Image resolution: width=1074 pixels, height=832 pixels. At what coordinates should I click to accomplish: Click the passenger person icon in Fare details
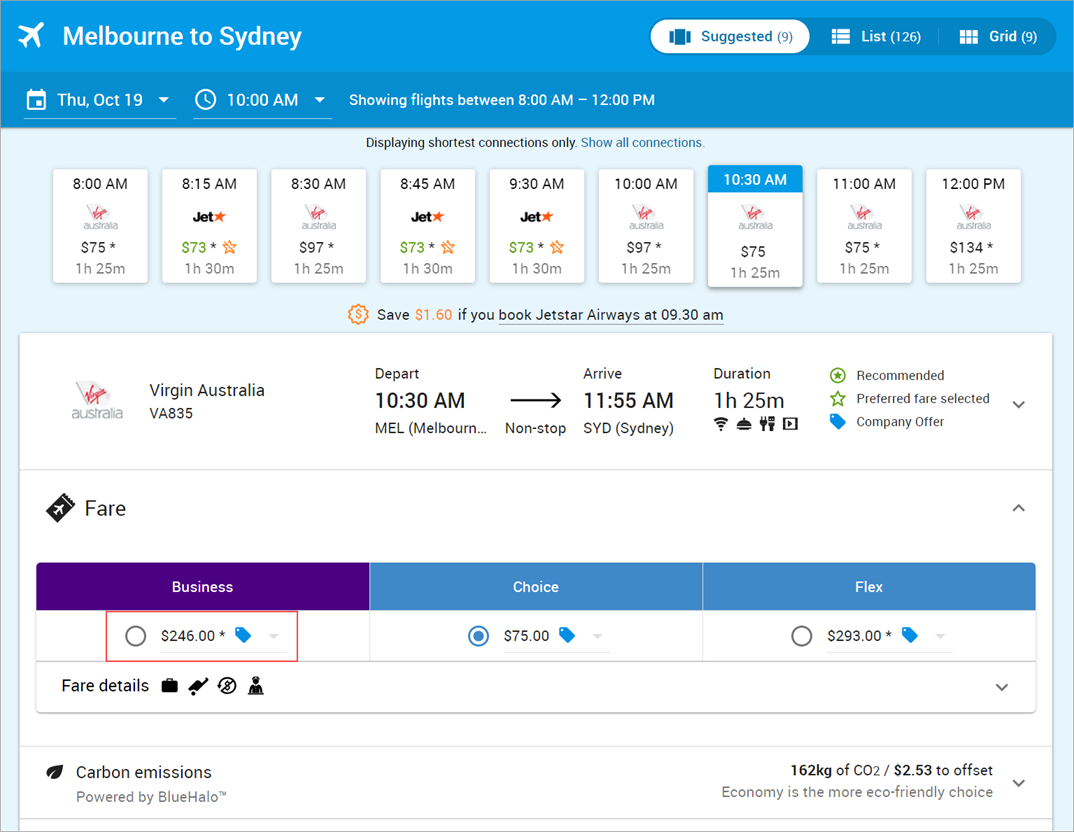coord(256,685)
